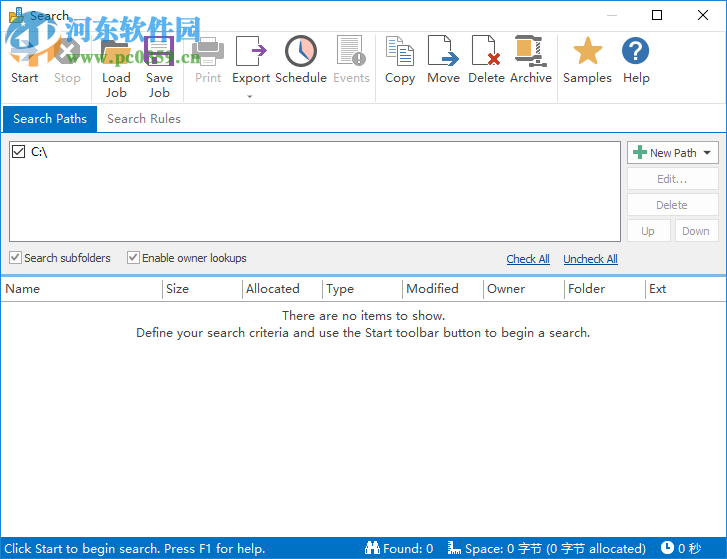Screen dimensions: 727x559
Task: Click the Events toolbar icon
Action: (351, 51)
